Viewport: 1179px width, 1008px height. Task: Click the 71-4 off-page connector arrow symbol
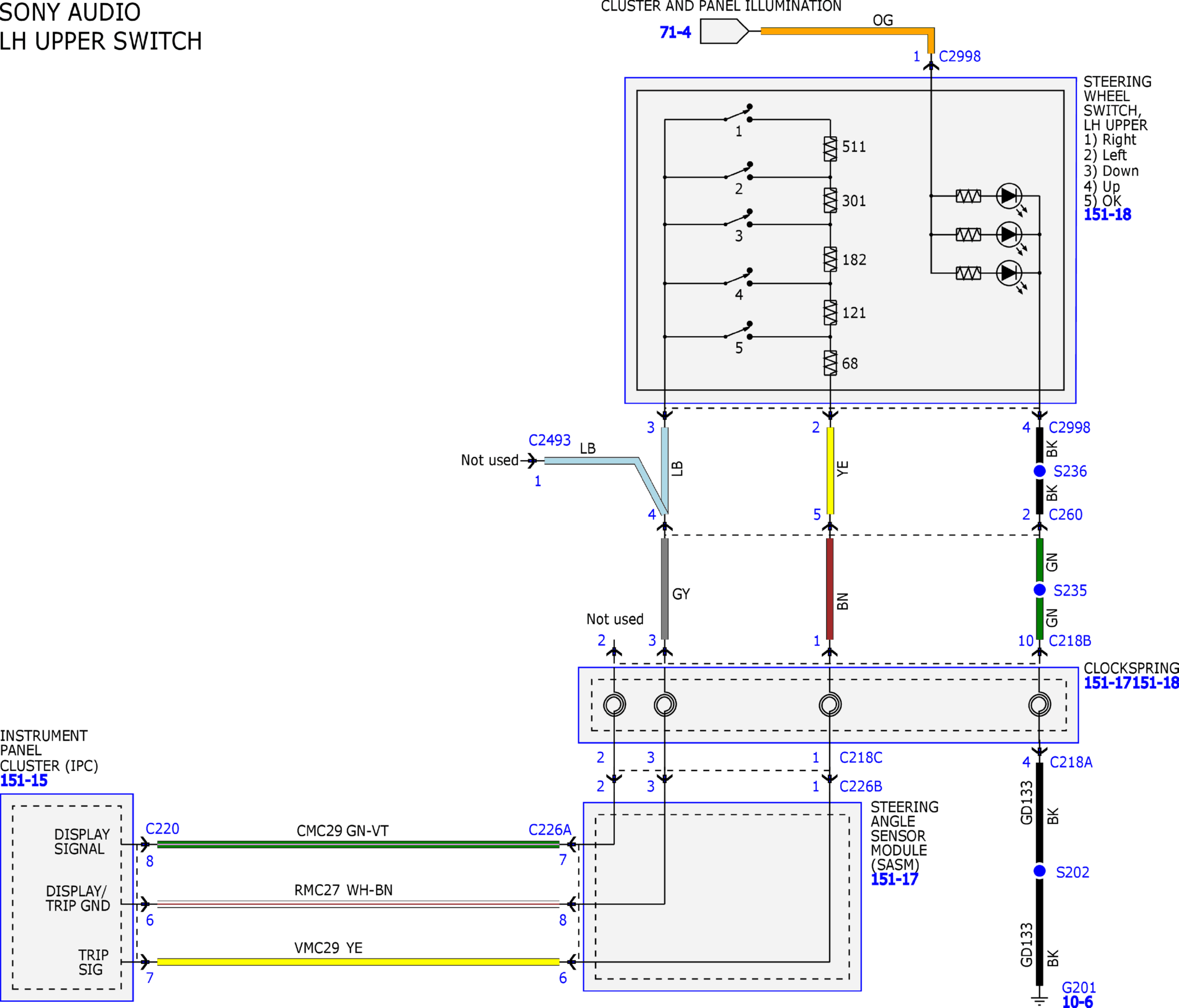click(x=725, y=32)
